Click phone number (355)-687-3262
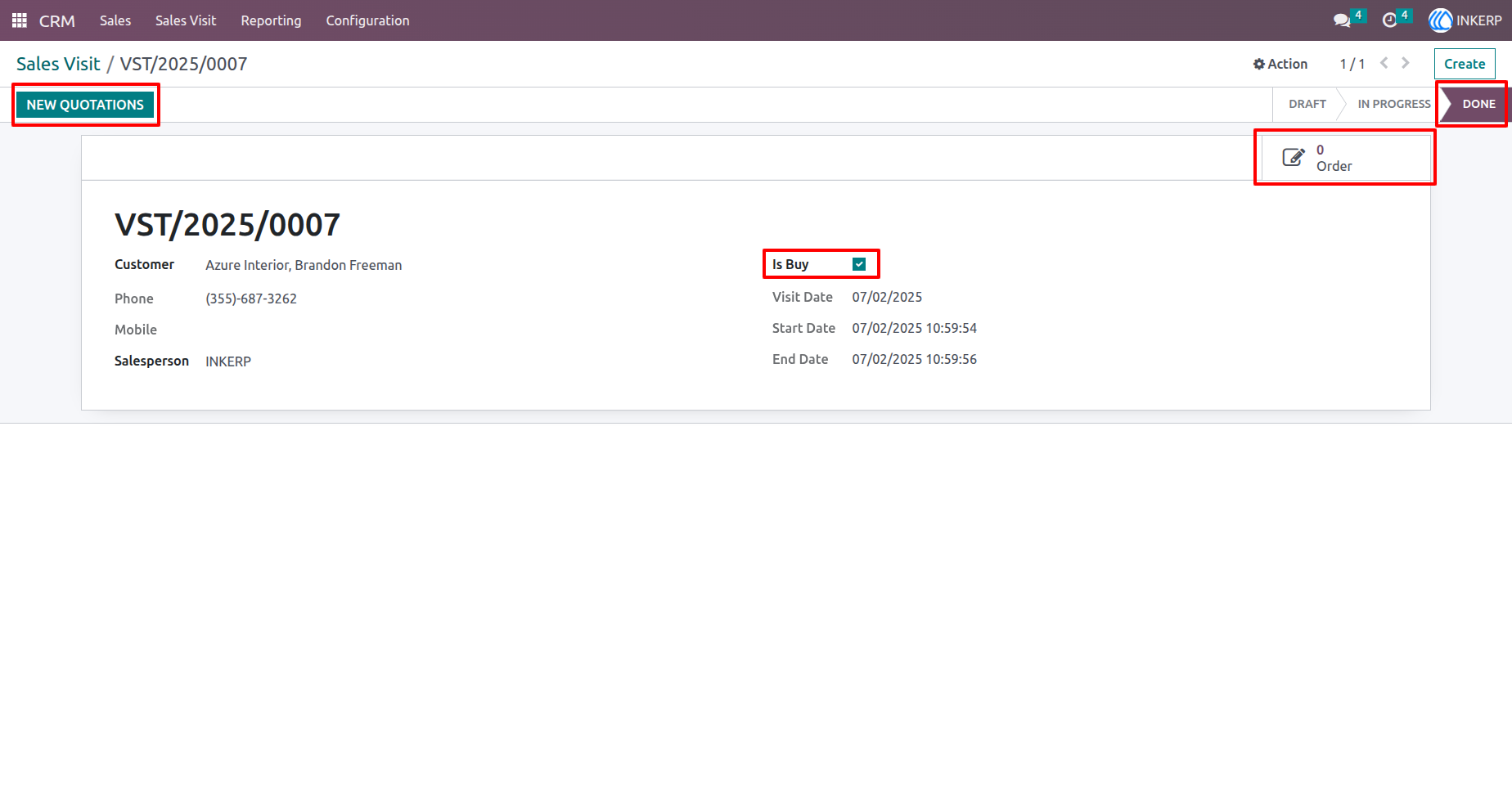 251,298
